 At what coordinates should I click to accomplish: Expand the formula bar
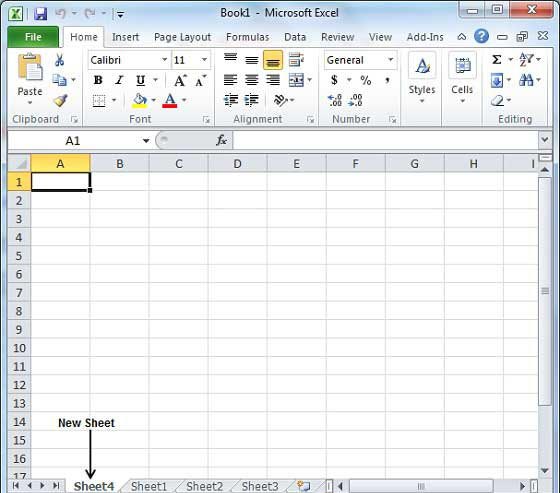point(545,139)
